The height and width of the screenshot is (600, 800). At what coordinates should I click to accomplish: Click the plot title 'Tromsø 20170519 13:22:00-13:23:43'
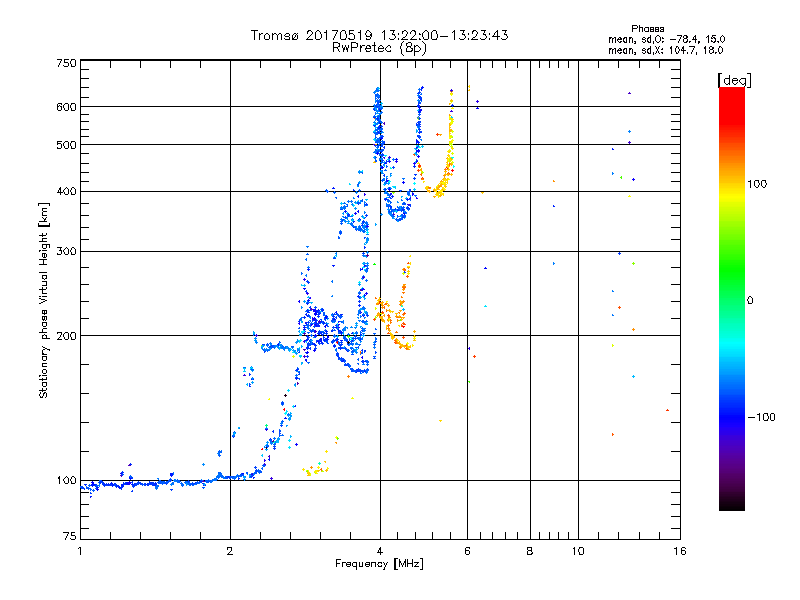(x=379, y=35)
